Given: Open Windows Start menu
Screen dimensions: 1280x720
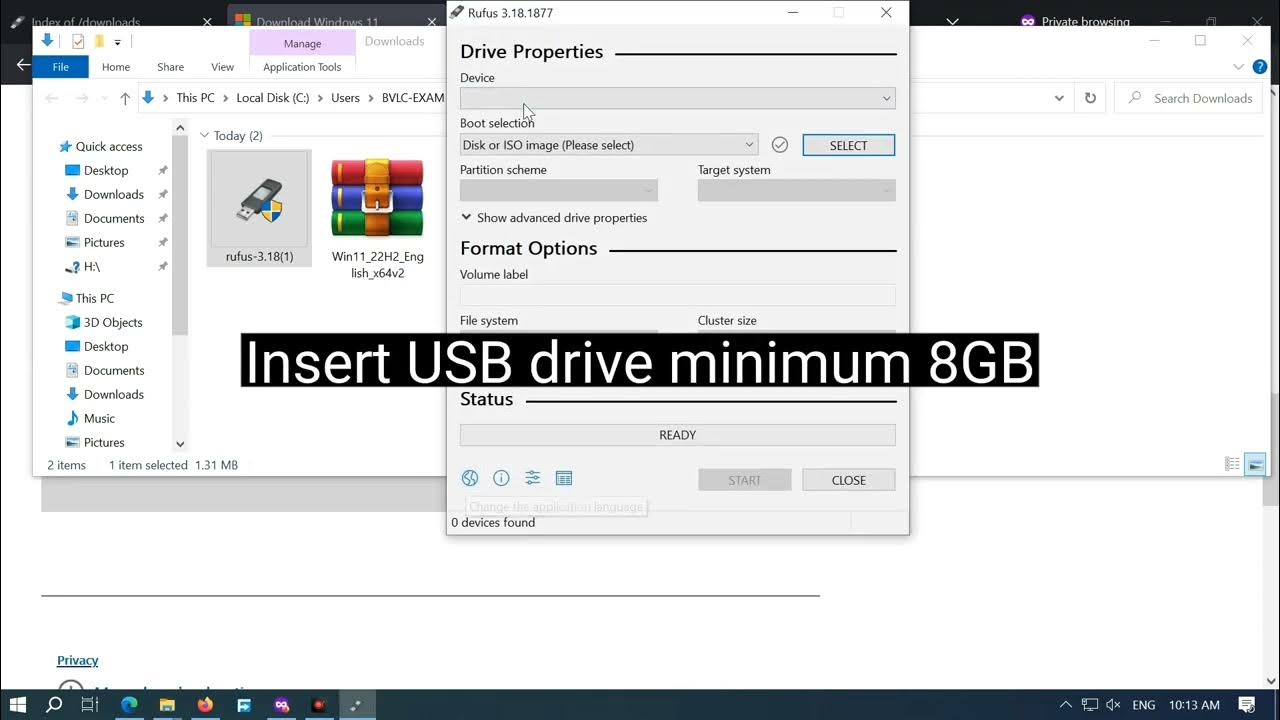Looking at the screenshot, I should coord(17,705).
